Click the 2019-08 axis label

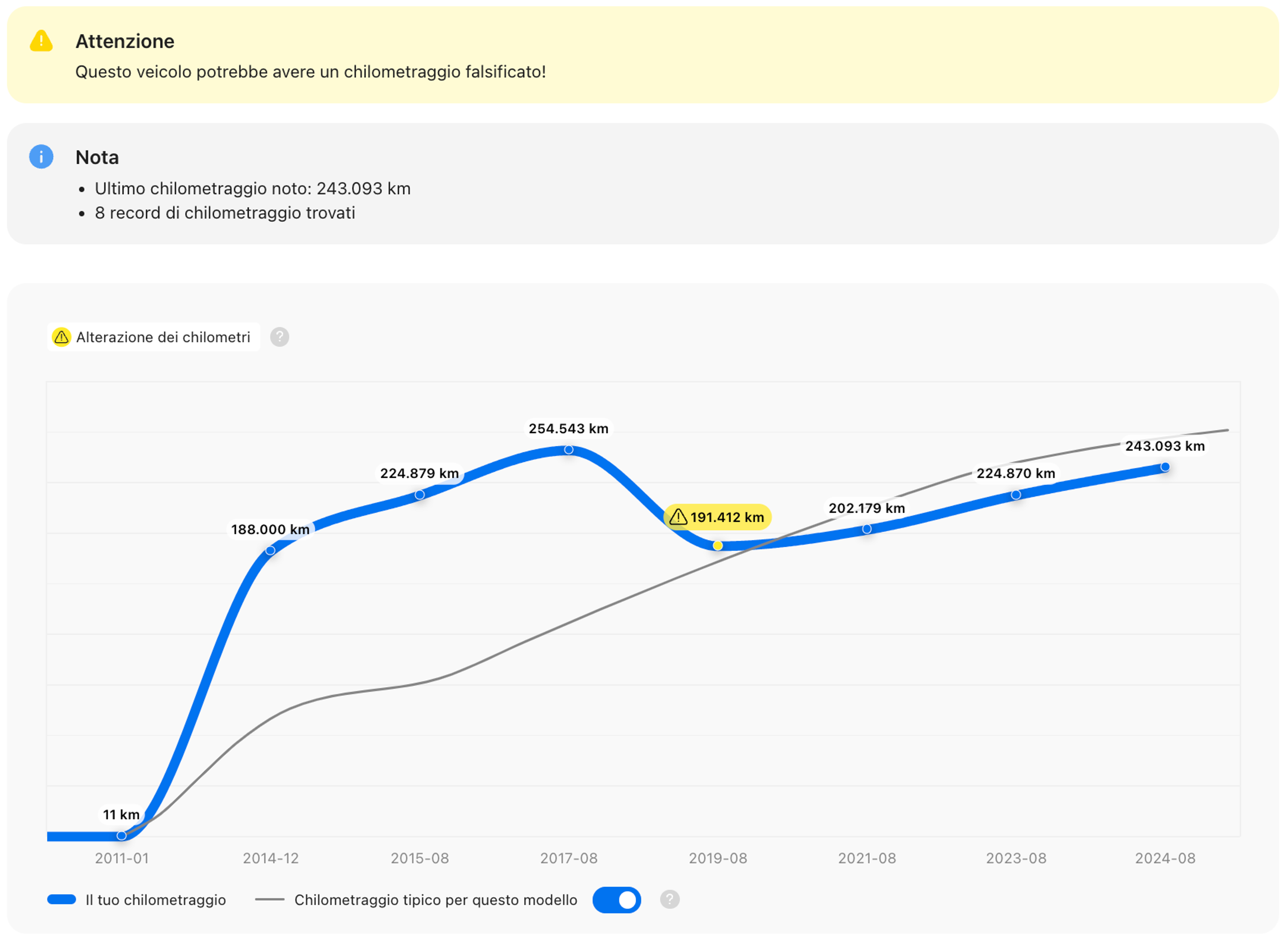[718, 858]
